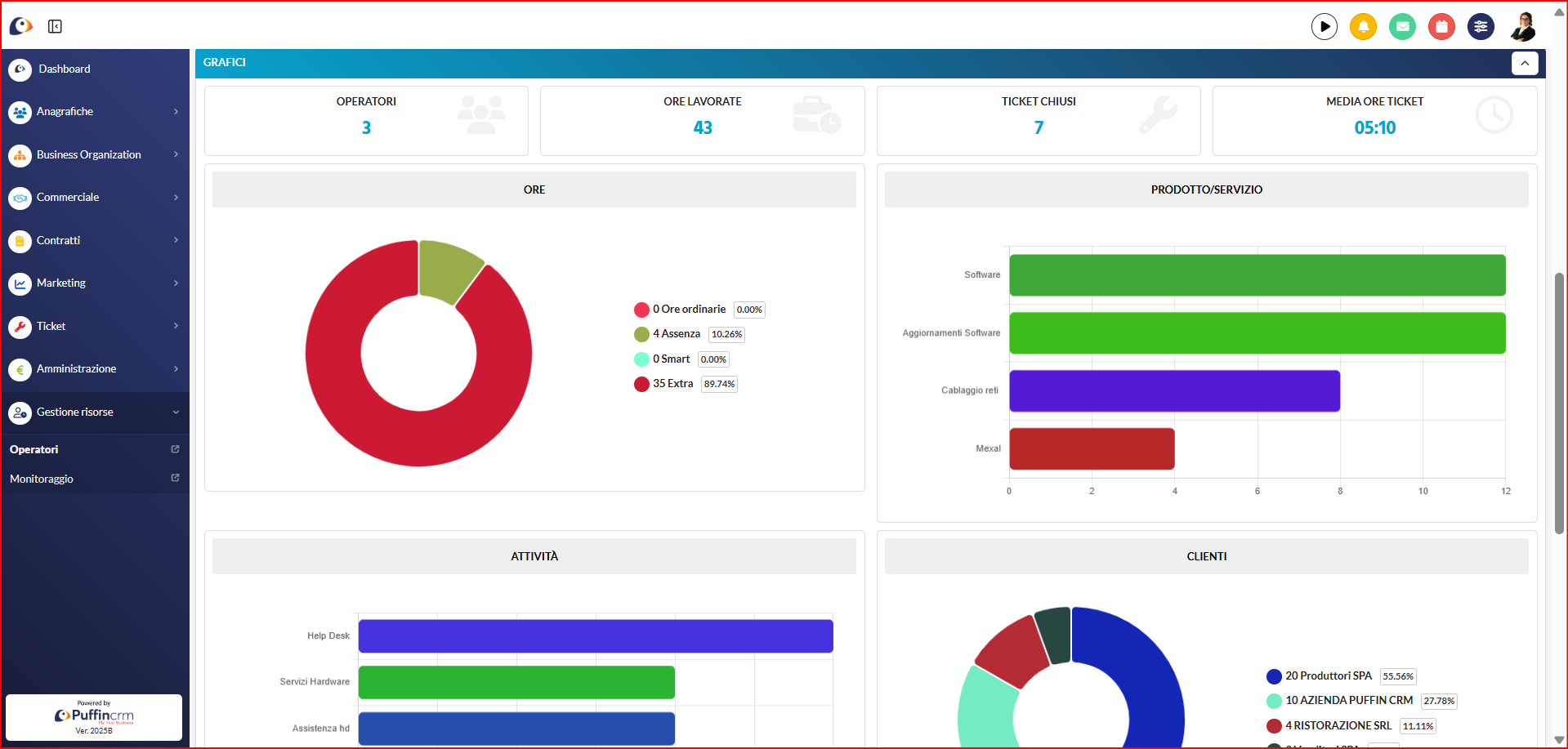The height and width of the screenshot is (749, 1568).
Task: Click the Software green bar in chart
Action: (x=1257, y=275)
